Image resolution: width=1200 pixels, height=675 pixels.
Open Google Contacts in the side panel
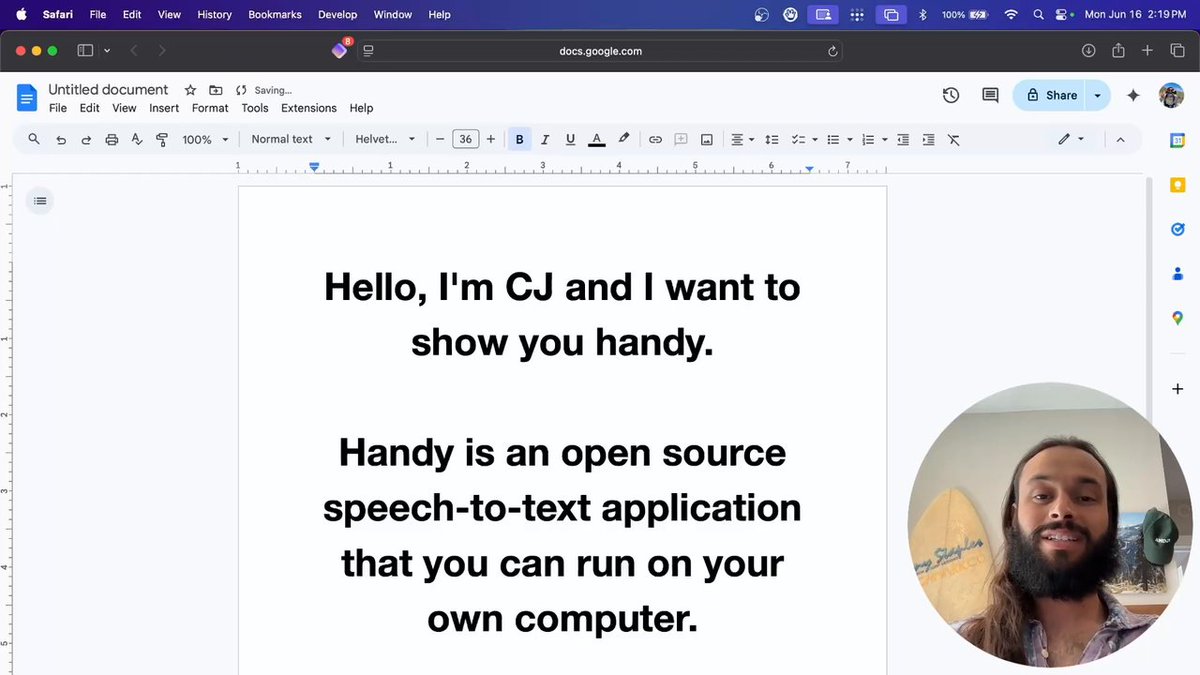coord(1177,273)
